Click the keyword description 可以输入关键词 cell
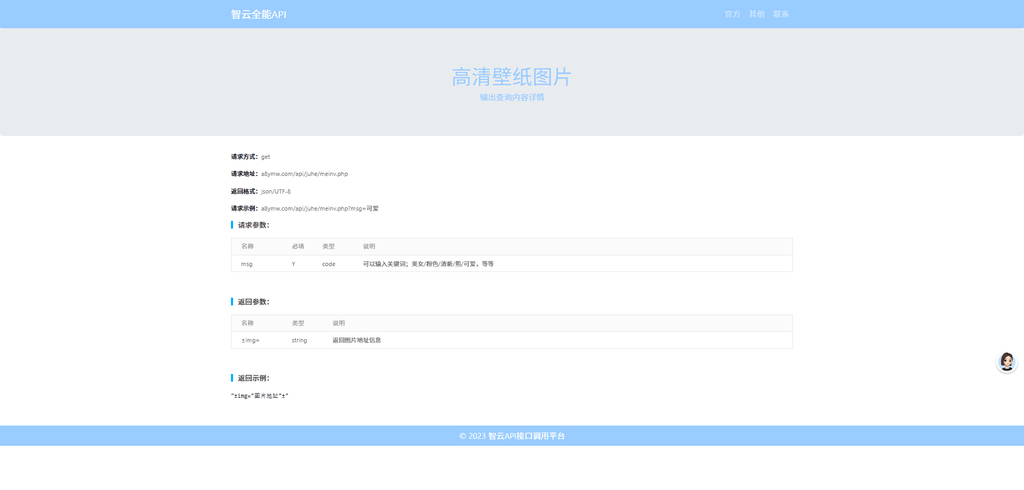This screenshot has width=1024, height=490. pos(428,264)
